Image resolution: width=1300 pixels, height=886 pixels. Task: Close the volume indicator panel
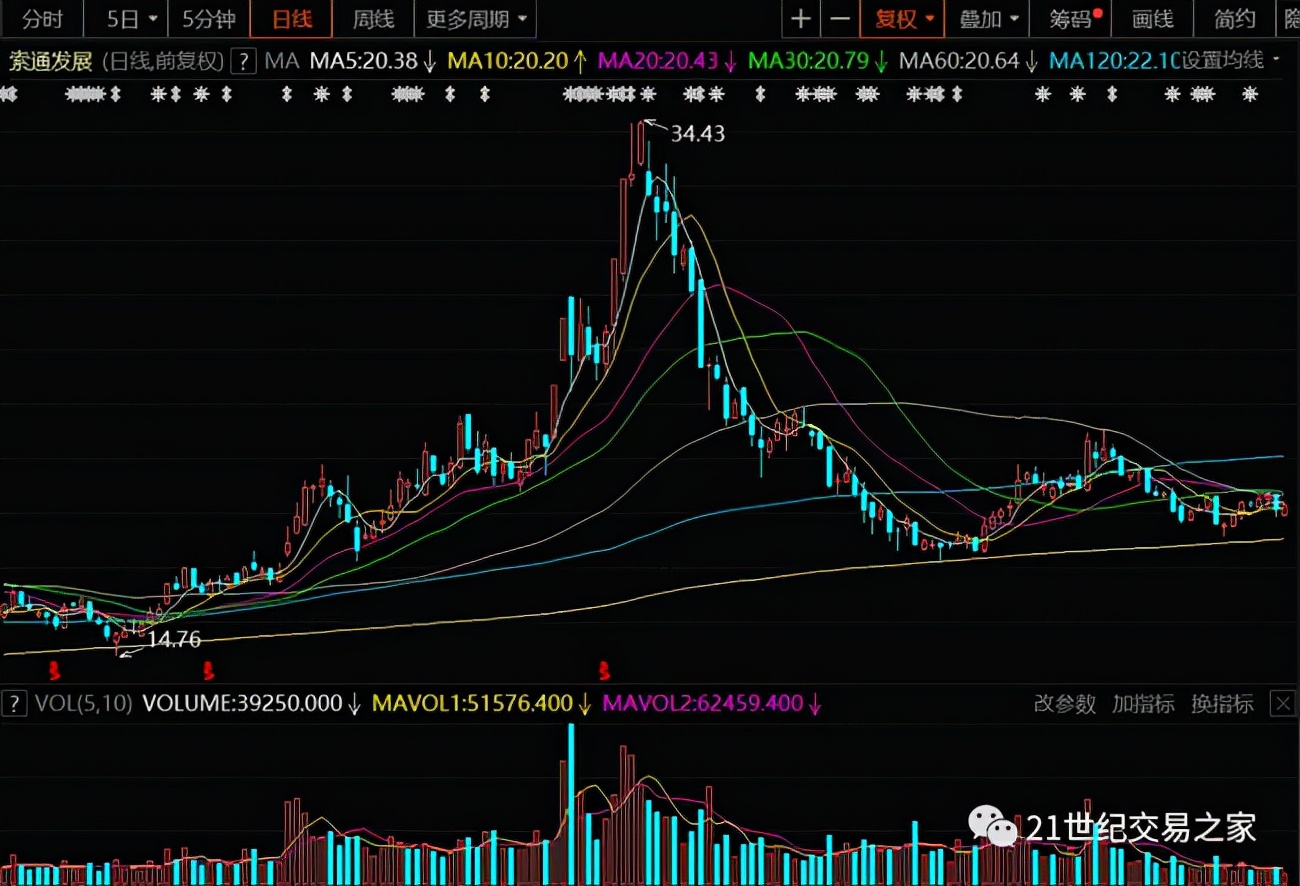(1282, 704)
